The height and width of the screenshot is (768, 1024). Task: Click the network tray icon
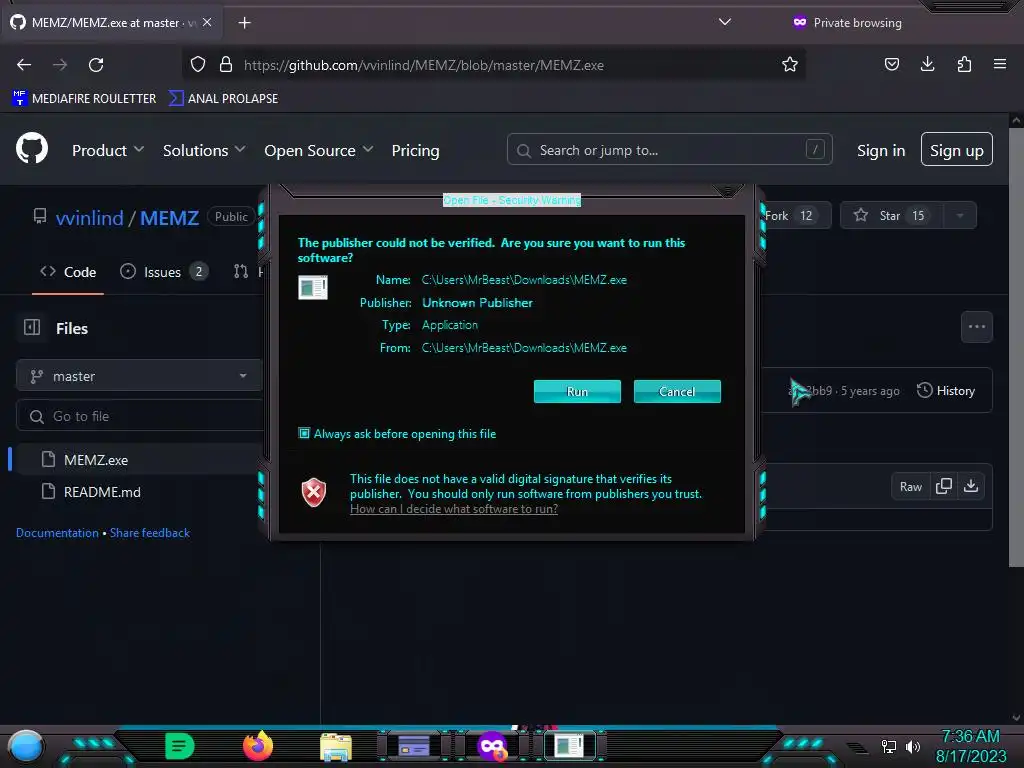tap(889, 746)
